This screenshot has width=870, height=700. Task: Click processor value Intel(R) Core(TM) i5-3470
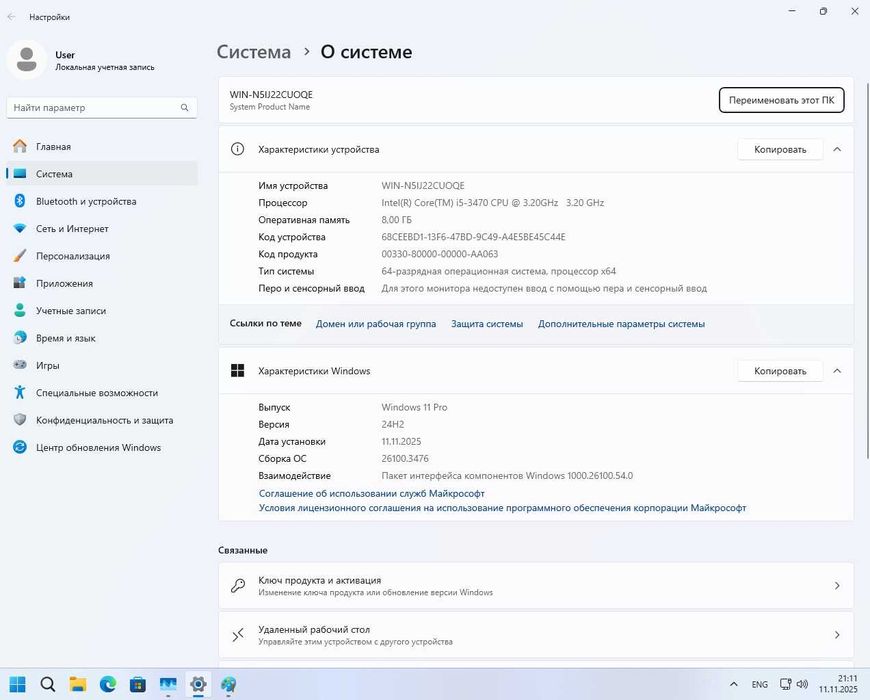click(x=492, y=202)
